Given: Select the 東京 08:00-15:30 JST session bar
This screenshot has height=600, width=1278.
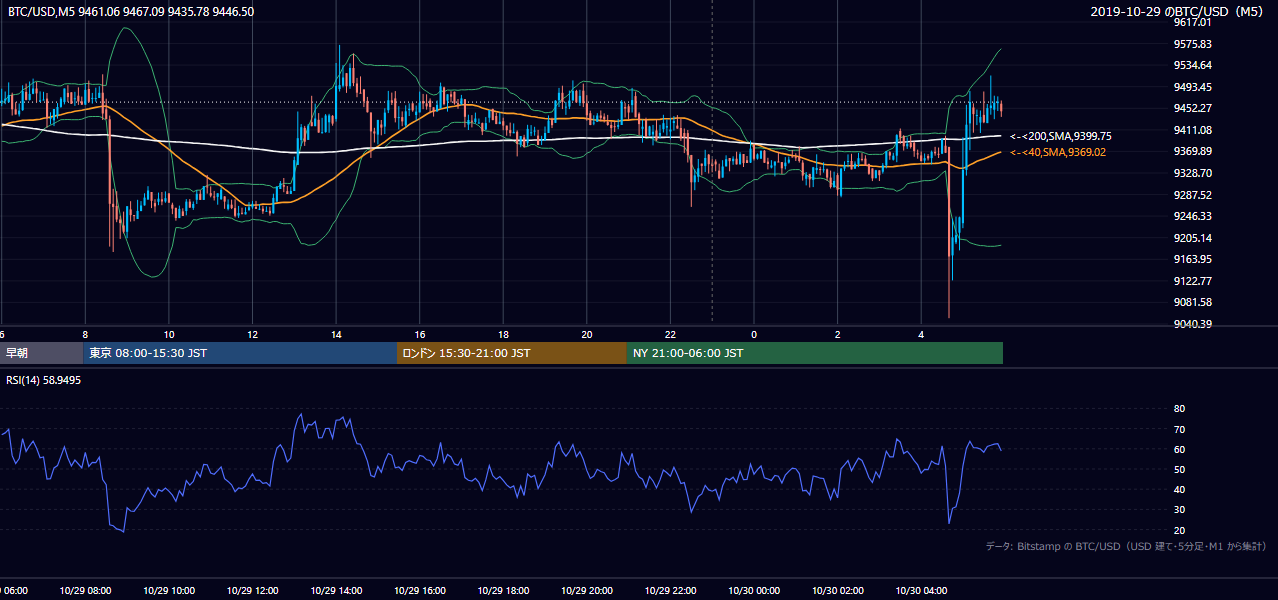Looking at the screenshot, I should tap(240, 353).
